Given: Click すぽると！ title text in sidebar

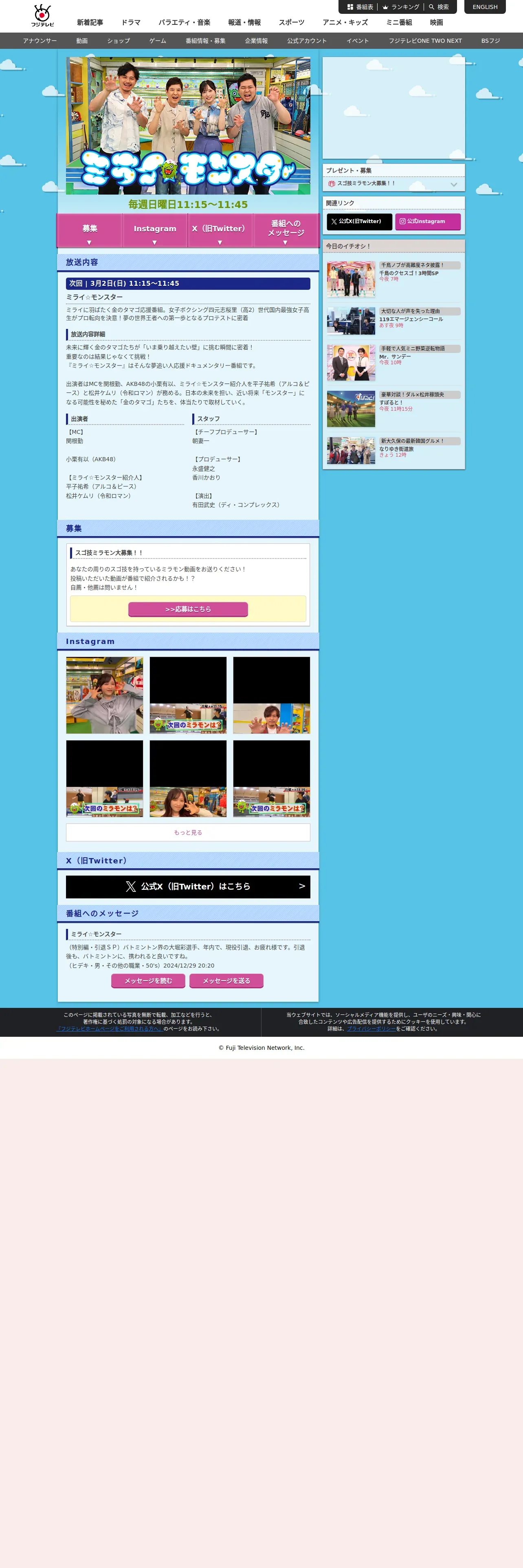Looking at the screenshot, I should click(x=391, y=402).
